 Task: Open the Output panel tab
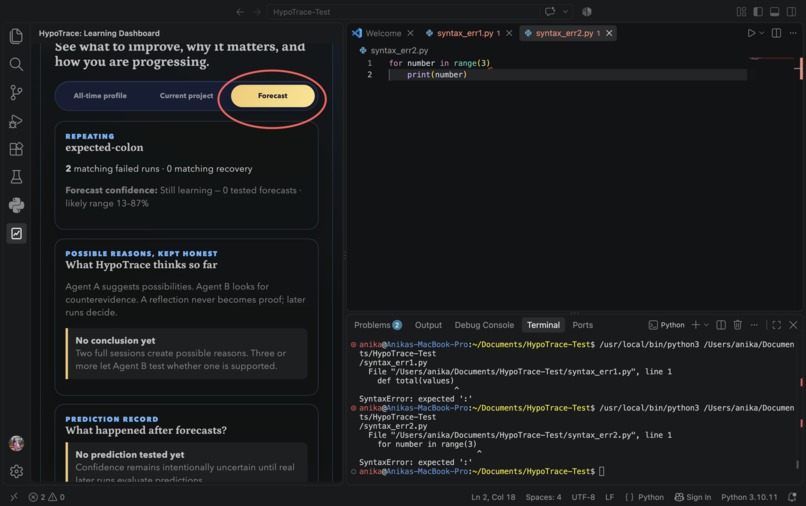(428, 325)
